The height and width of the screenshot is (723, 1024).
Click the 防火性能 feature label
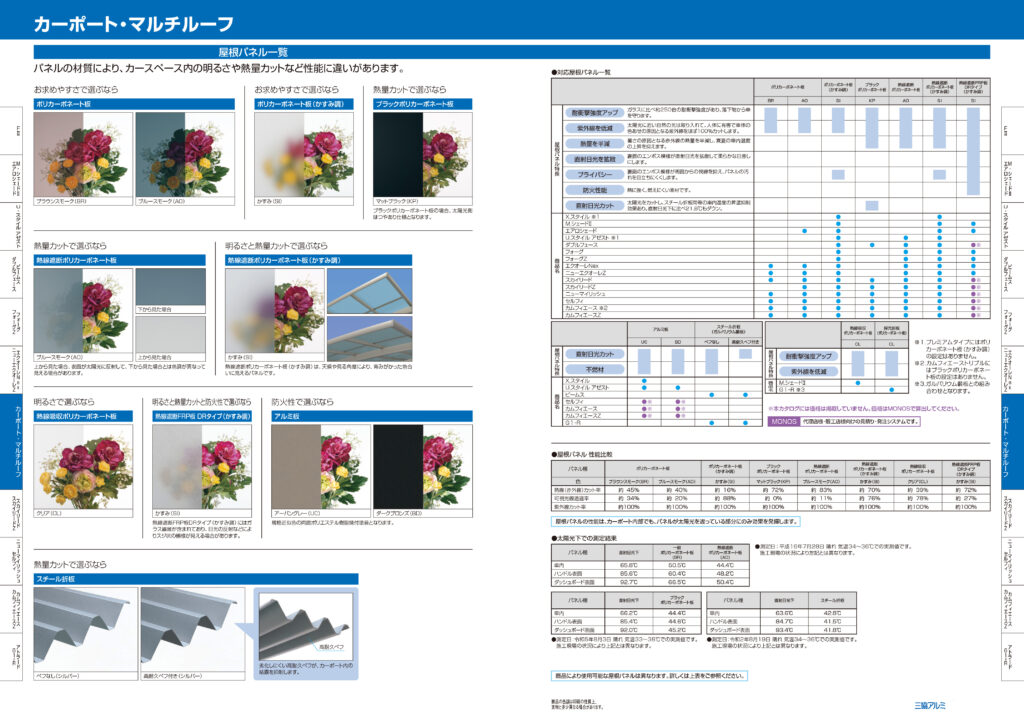pyautogui.click(x=594, y=191)
